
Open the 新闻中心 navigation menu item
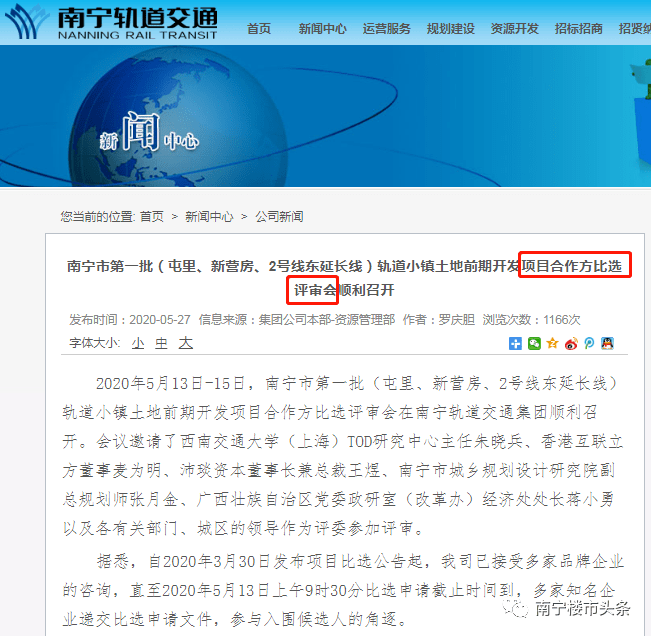[323, 29]
